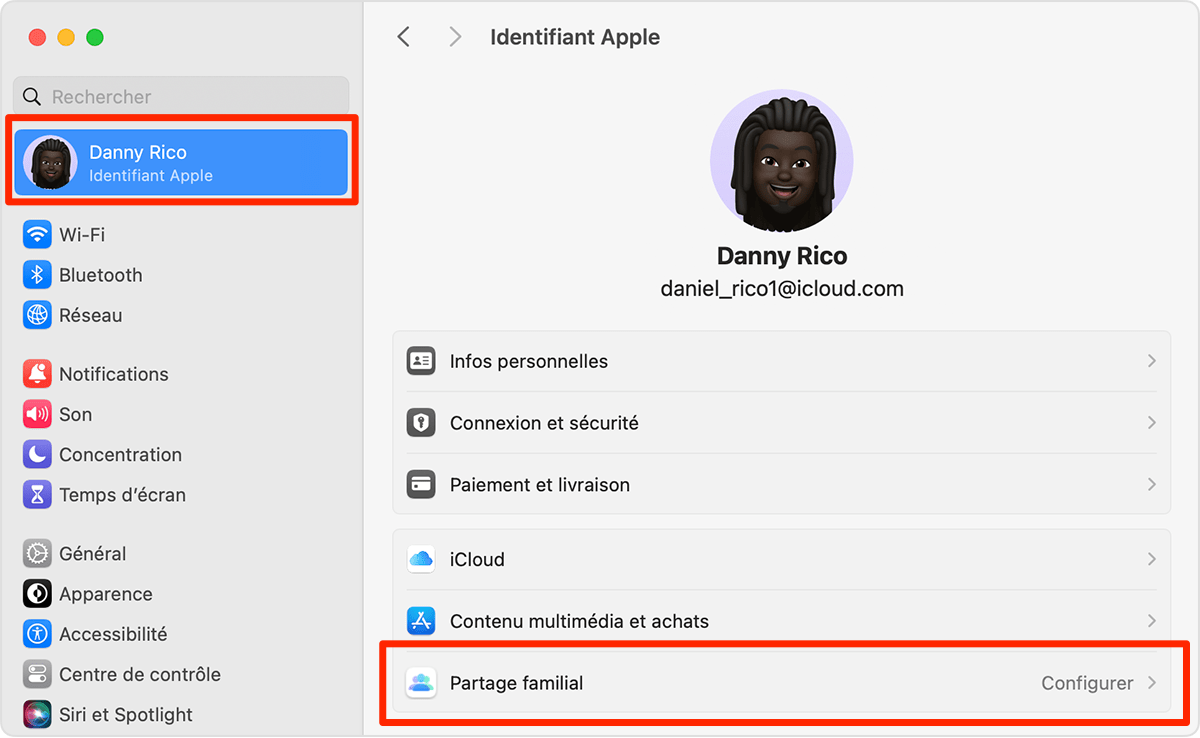Click the large Danny Rico profile picture

point(781,159)
